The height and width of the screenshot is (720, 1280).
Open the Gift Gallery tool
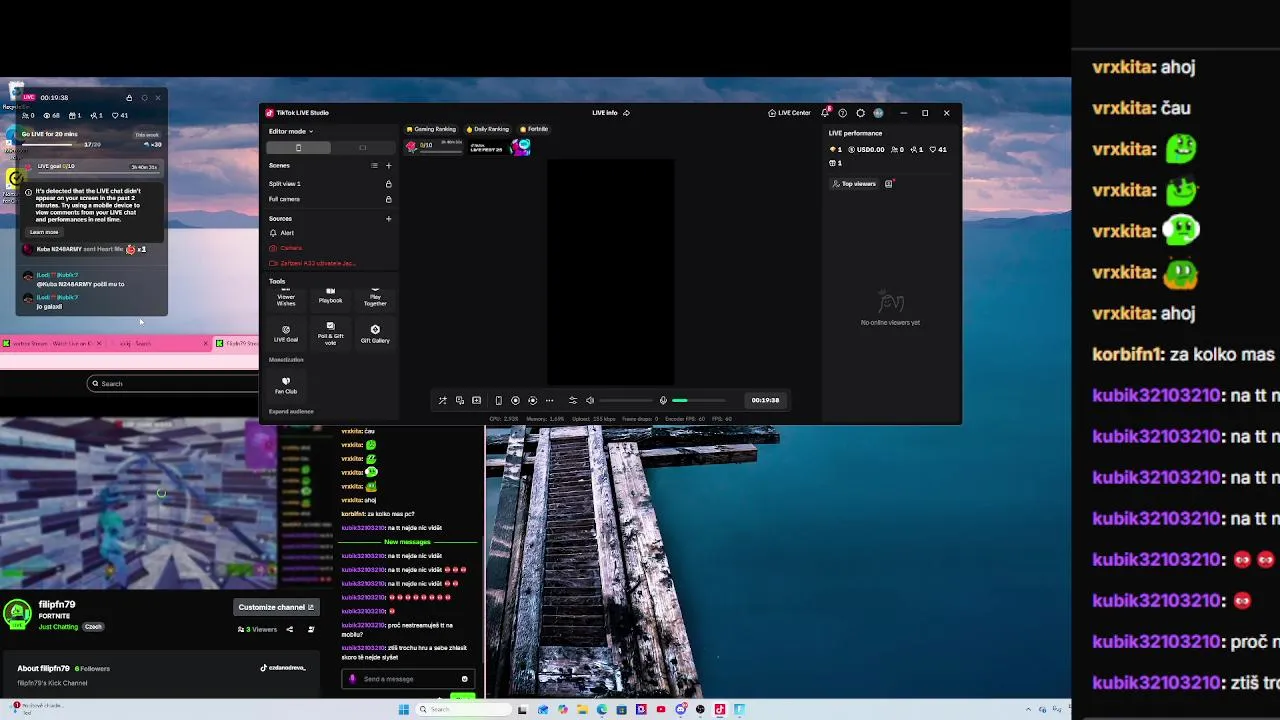click(x=375, y=333)
